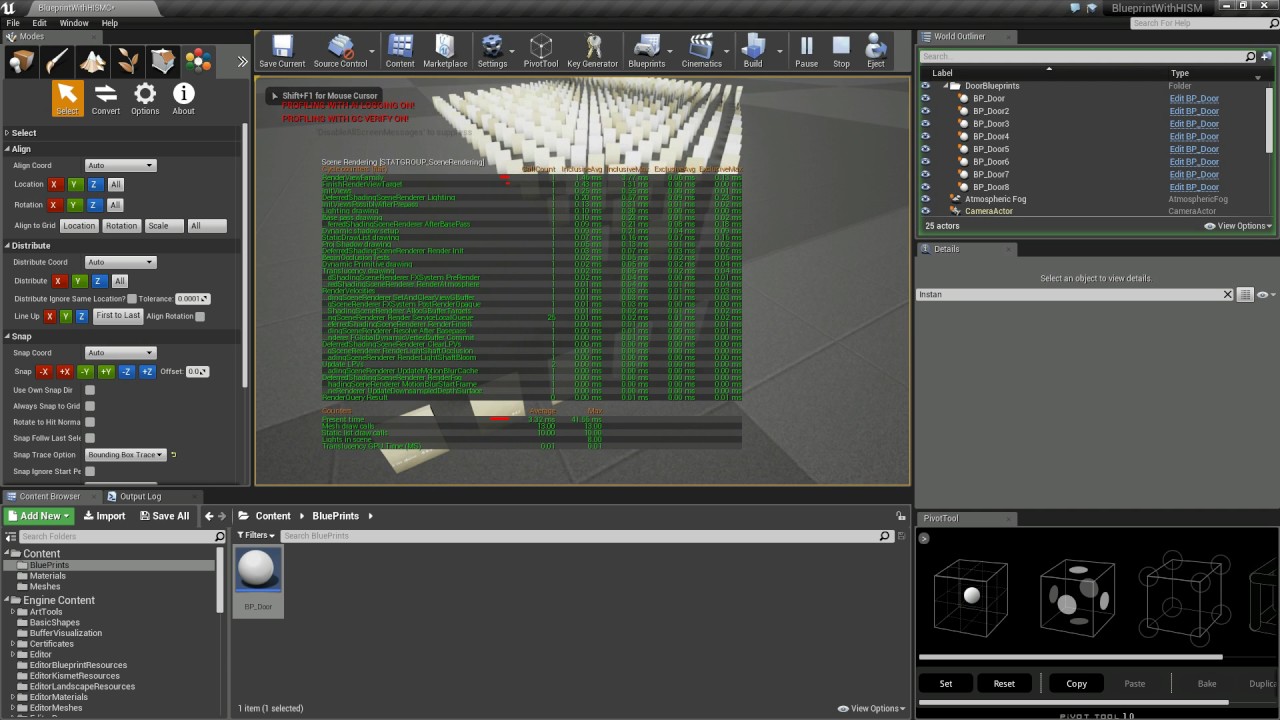Pause the running simulation

tap(806, 51)
